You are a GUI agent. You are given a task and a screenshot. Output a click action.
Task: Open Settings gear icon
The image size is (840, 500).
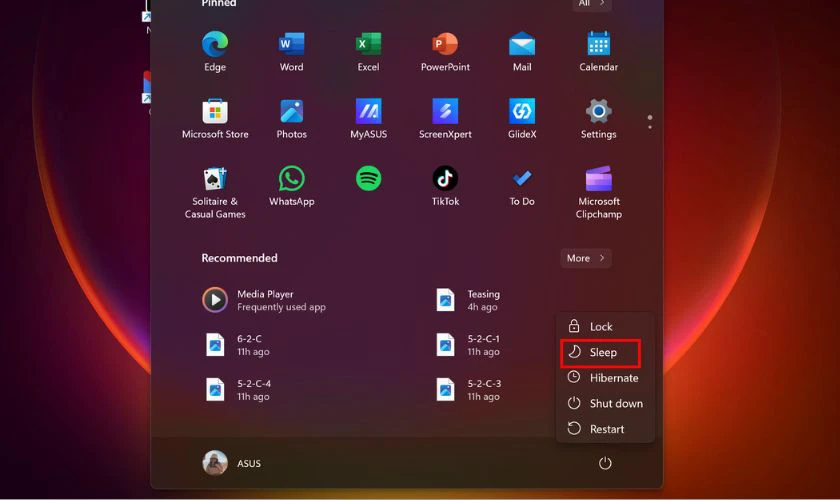[x=598, y=111]
